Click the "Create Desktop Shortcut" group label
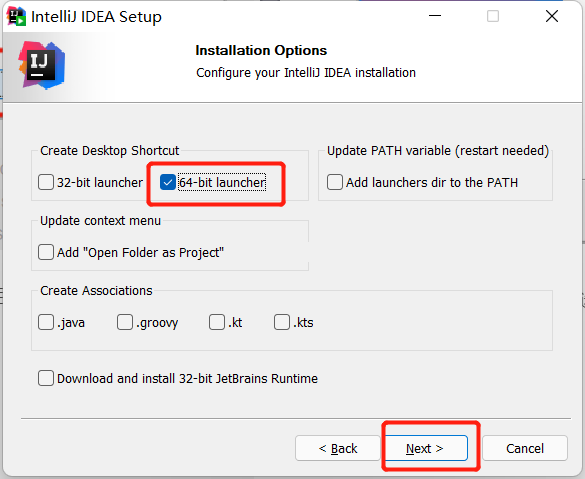585x479 pixels. [x=110, y=150]
